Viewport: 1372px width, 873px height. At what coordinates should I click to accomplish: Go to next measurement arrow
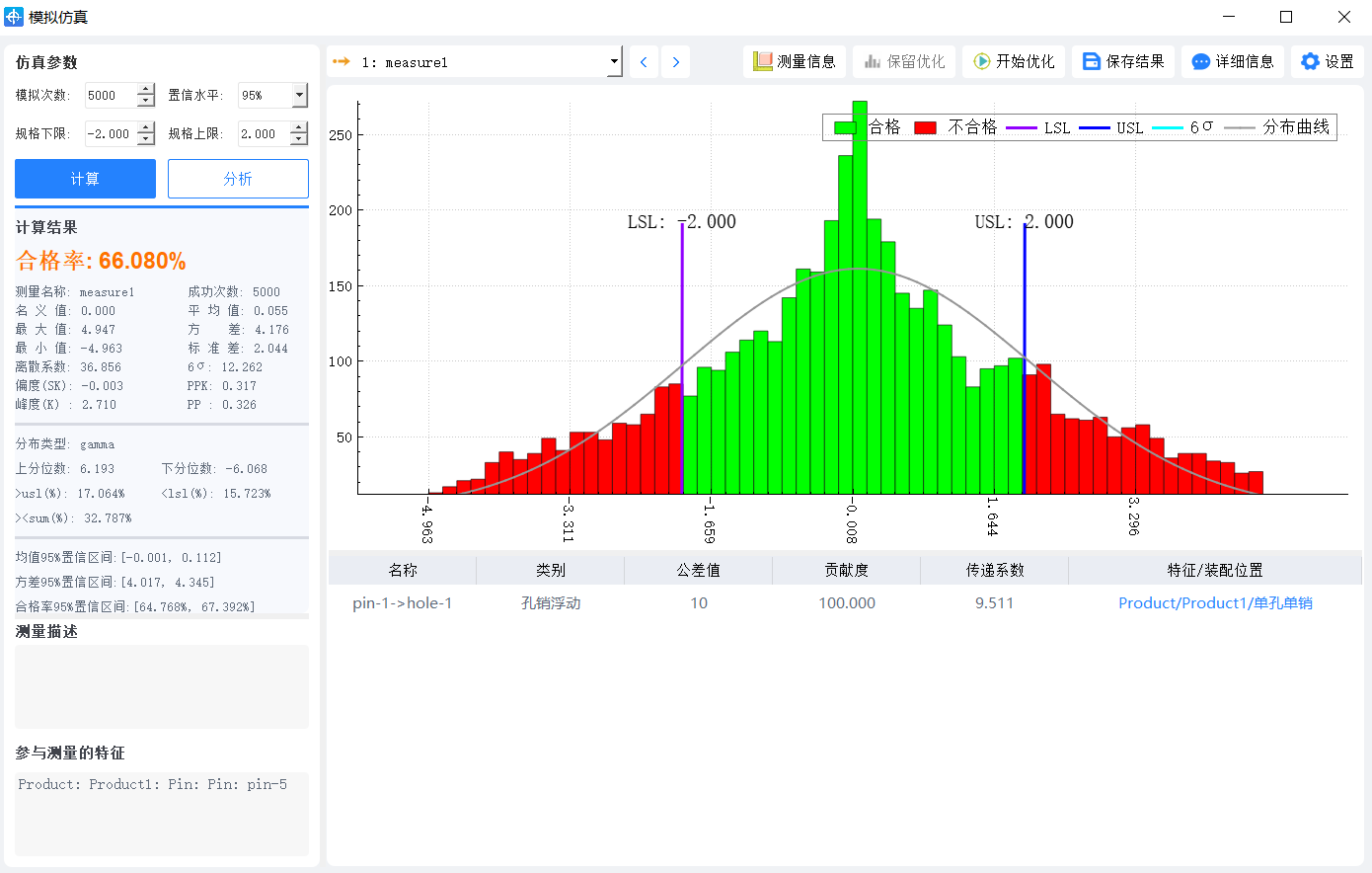676,62
